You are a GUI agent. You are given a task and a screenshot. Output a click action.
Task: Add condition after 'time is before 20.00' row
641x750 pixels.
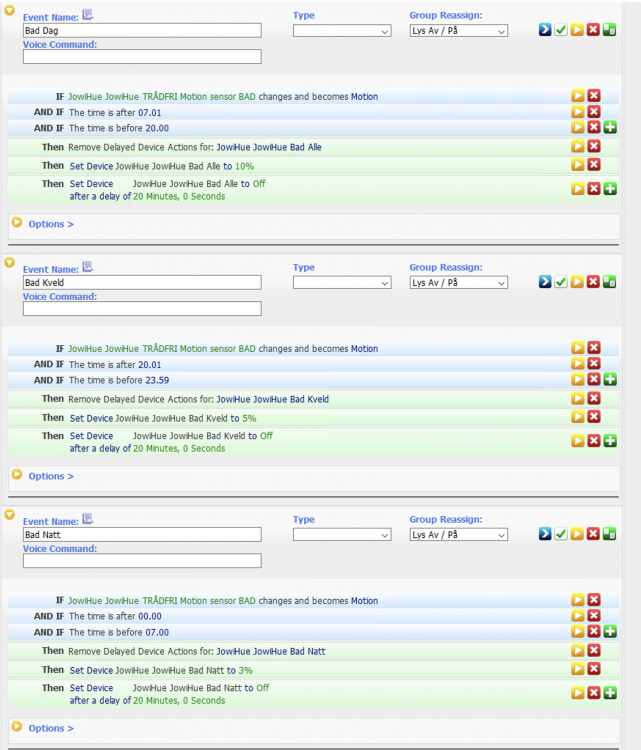[609, 128]
